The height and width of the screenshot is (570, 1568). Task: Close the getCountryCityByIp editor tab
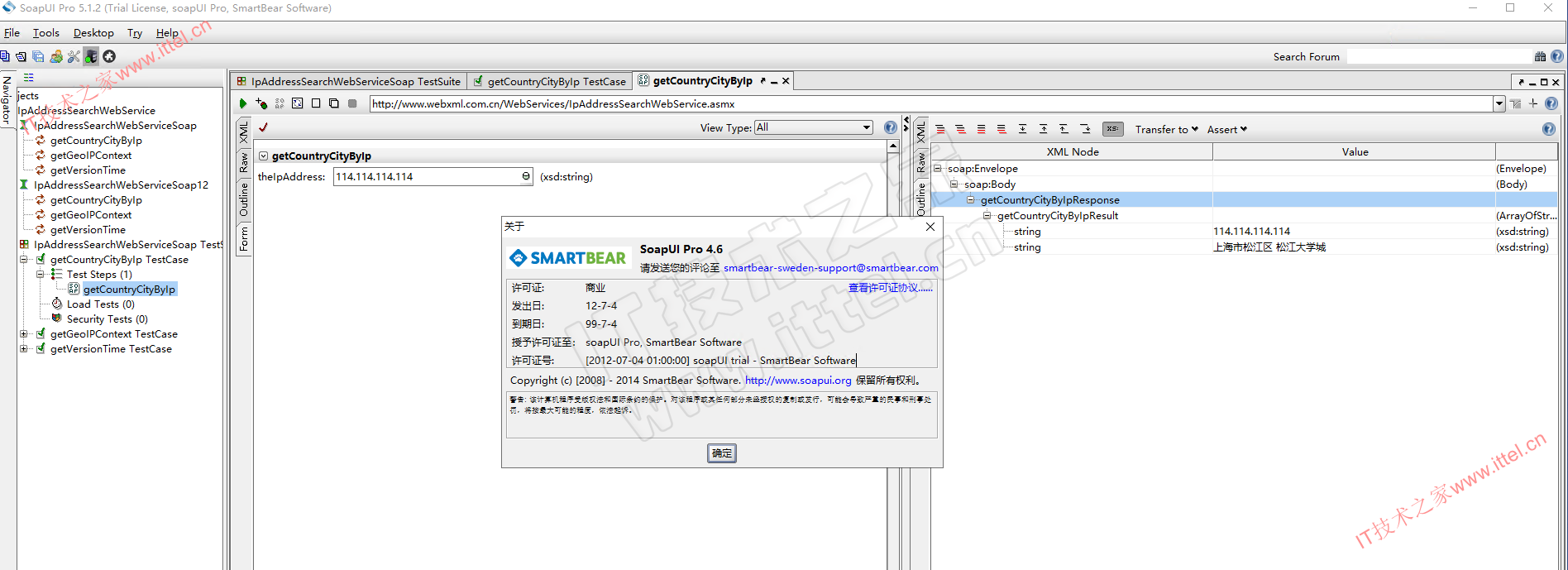[x=786, y=80]
